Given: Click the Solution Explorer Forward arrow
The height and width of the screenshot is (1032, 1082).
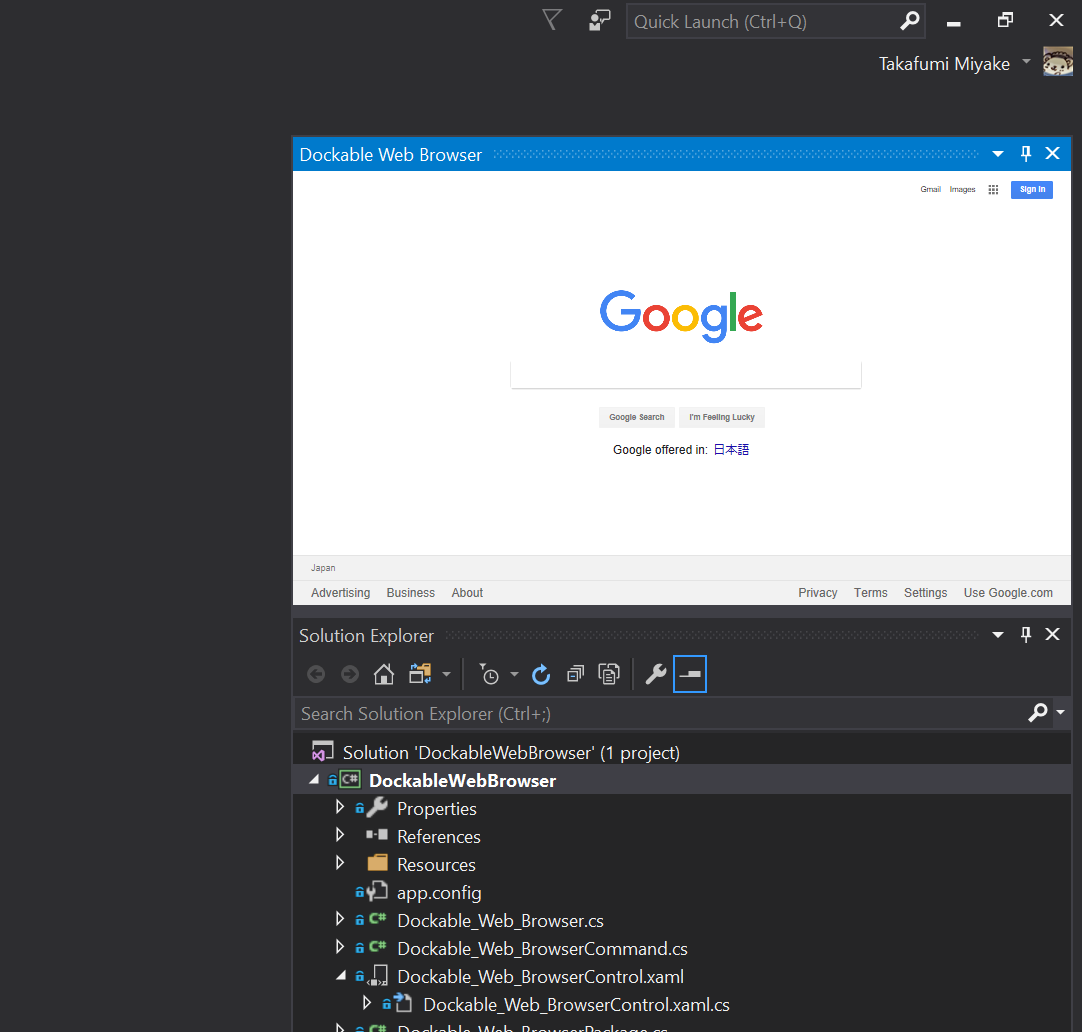Looking at the screenshot, I should pyautogui.click(x=350, y=674).
